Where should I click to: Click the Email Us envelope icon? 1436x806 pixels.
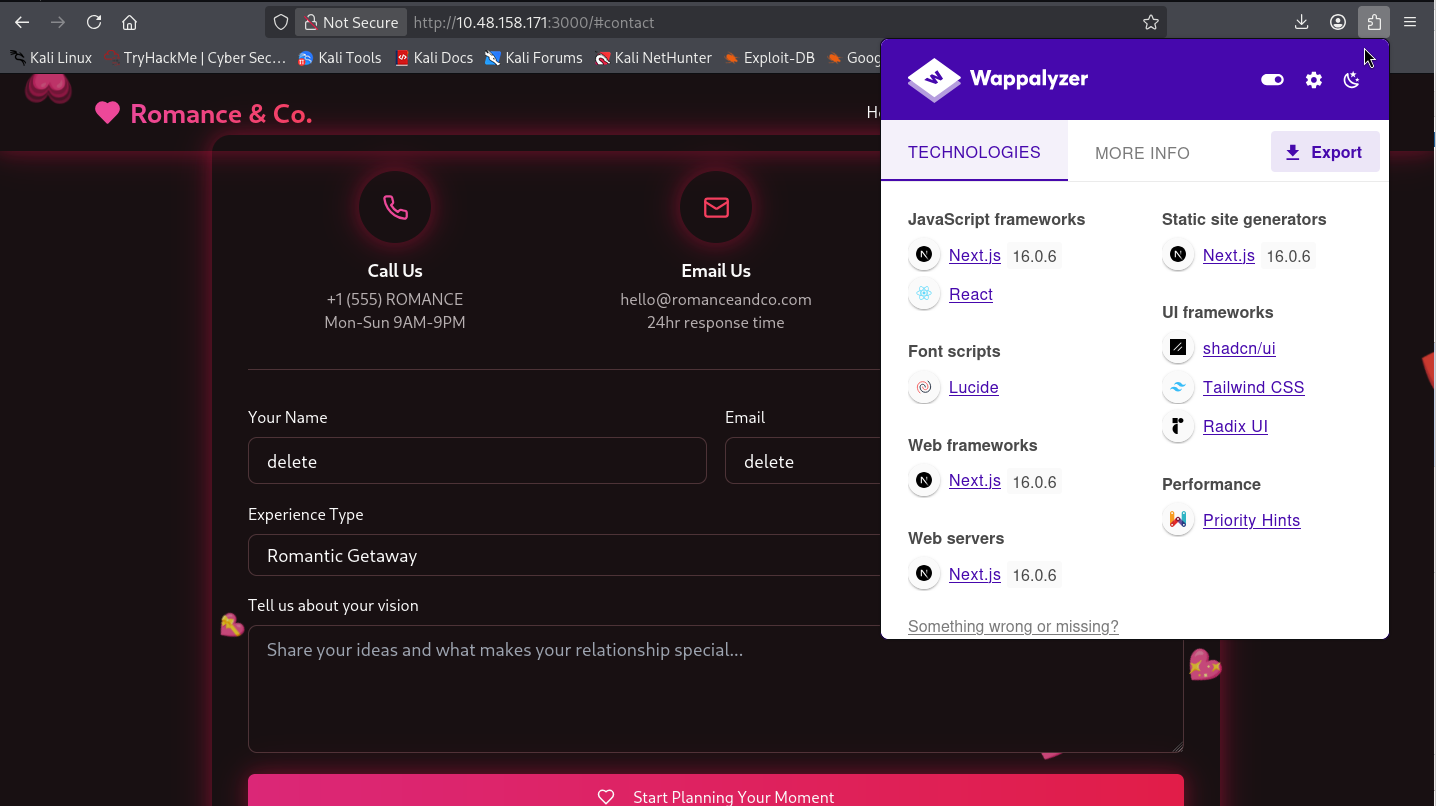coord(716,207)
